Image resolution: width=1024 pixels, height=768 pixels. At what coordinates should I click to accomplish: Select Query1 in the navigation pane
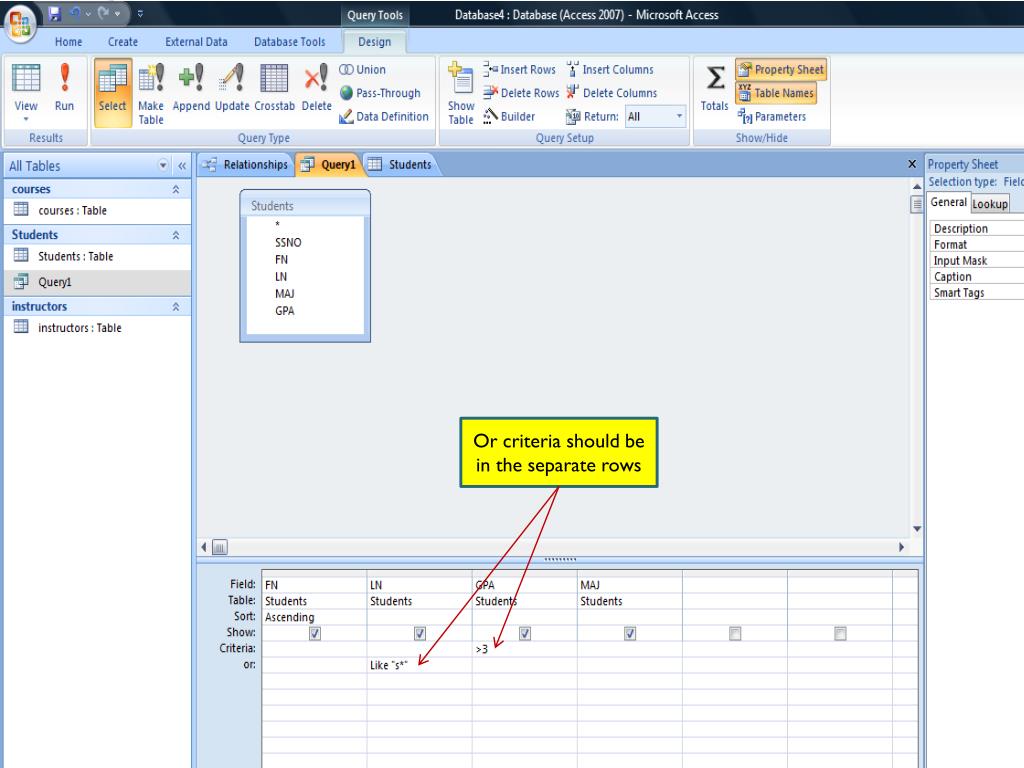point(98,282)
